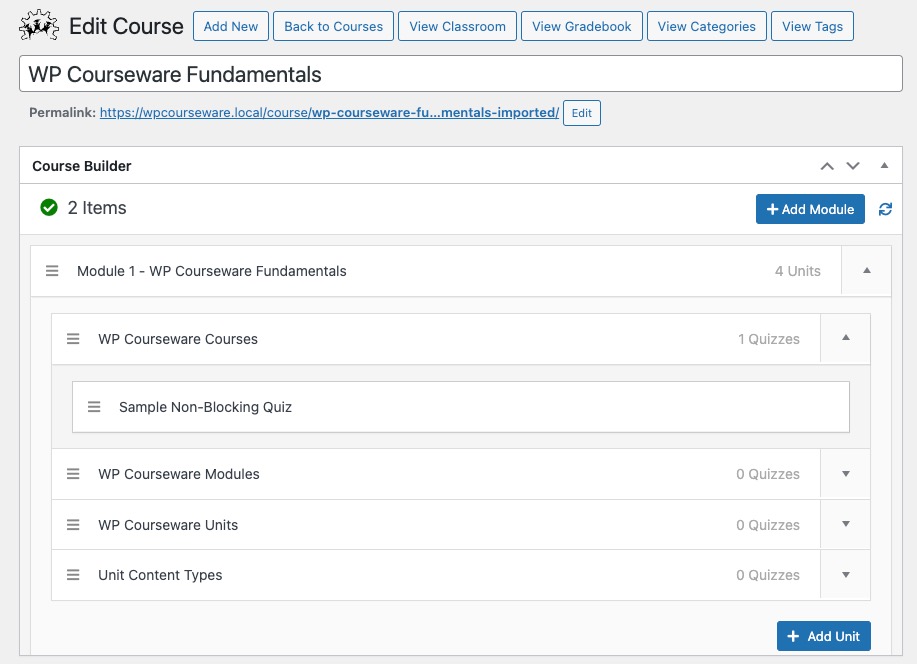Click the WP Courseware Units drag handle
The image size is (917, 664).
73,524
